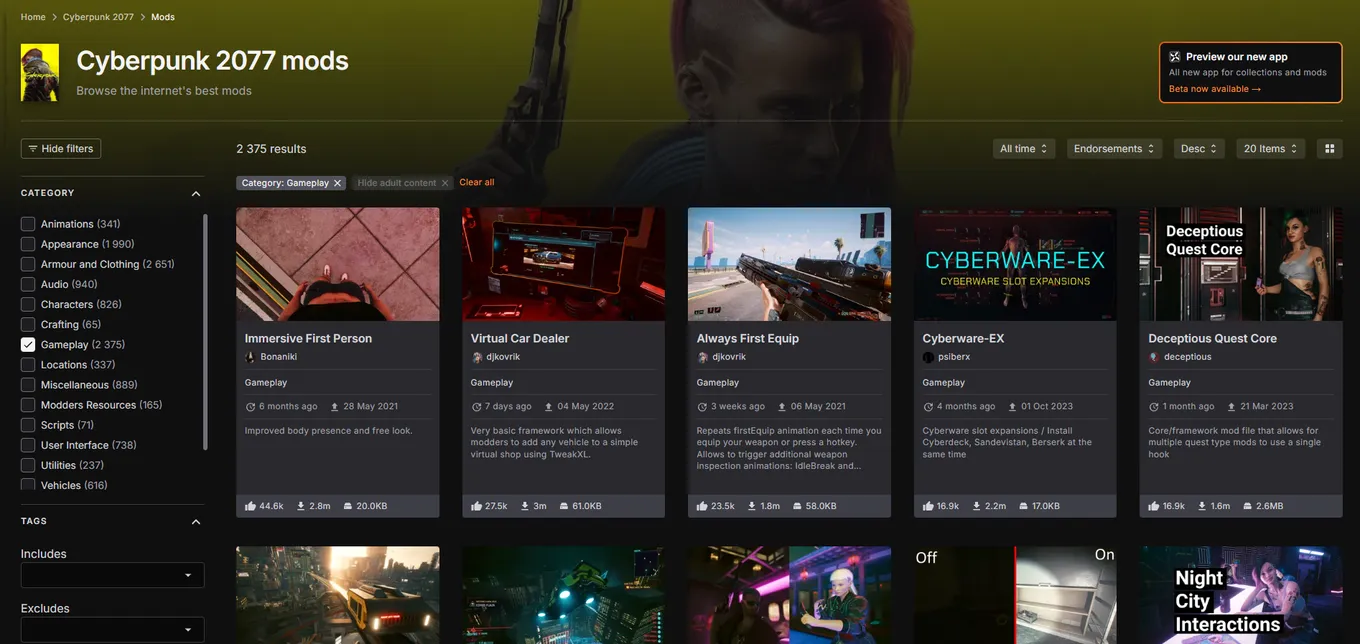The height and width of the screenshot is (644, 1360).
Task: Click Bonaniki author avatar
Action: [x=250, y=357]
